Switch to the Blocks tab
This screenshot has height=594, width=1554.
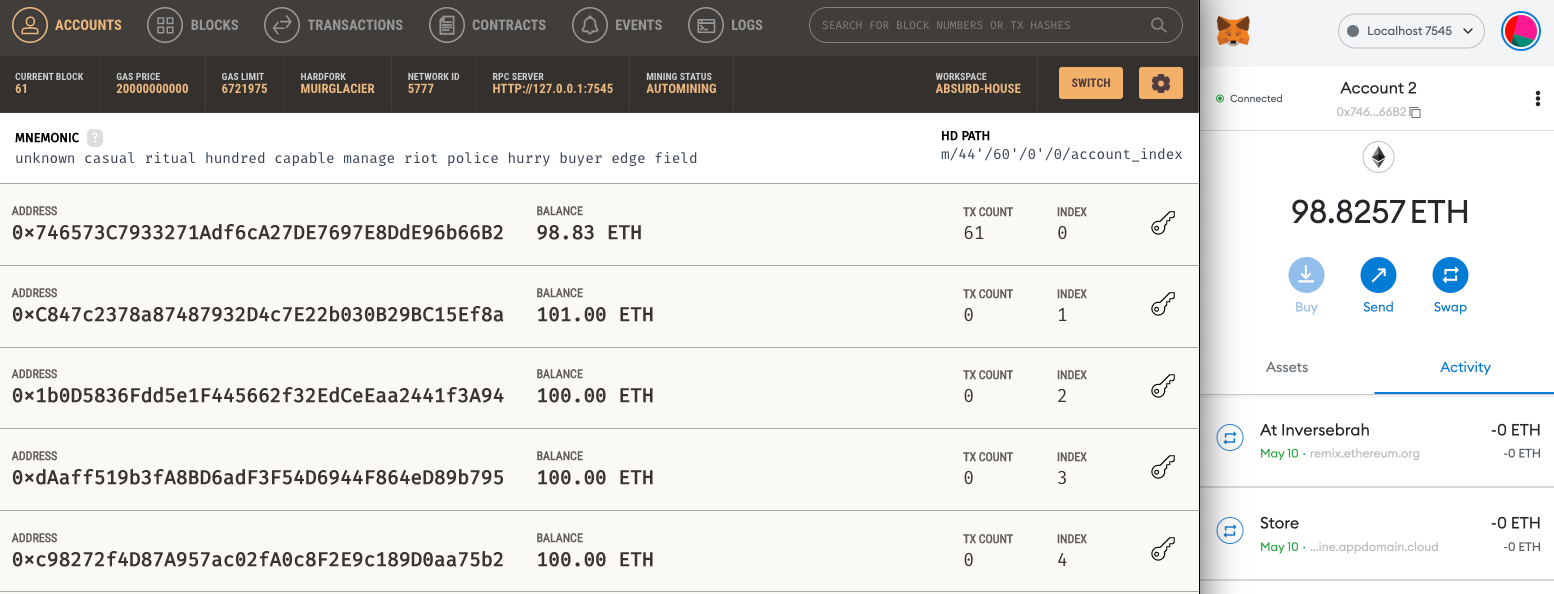coord(193,25)
